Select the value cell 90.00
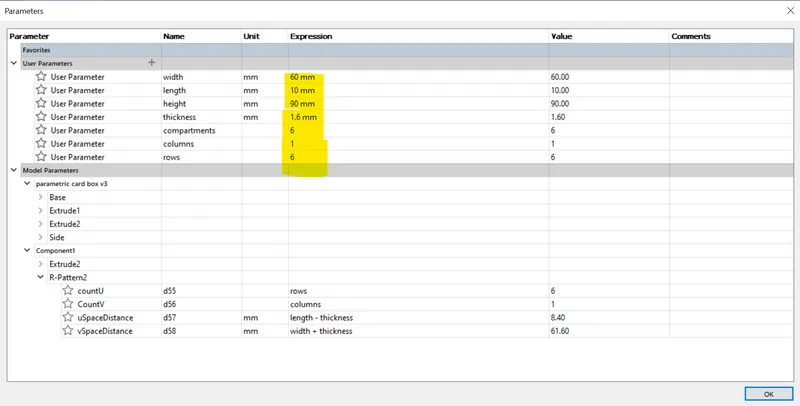This screenshot has height=406, width=800. pyautogui.click(x=609, y=103)
